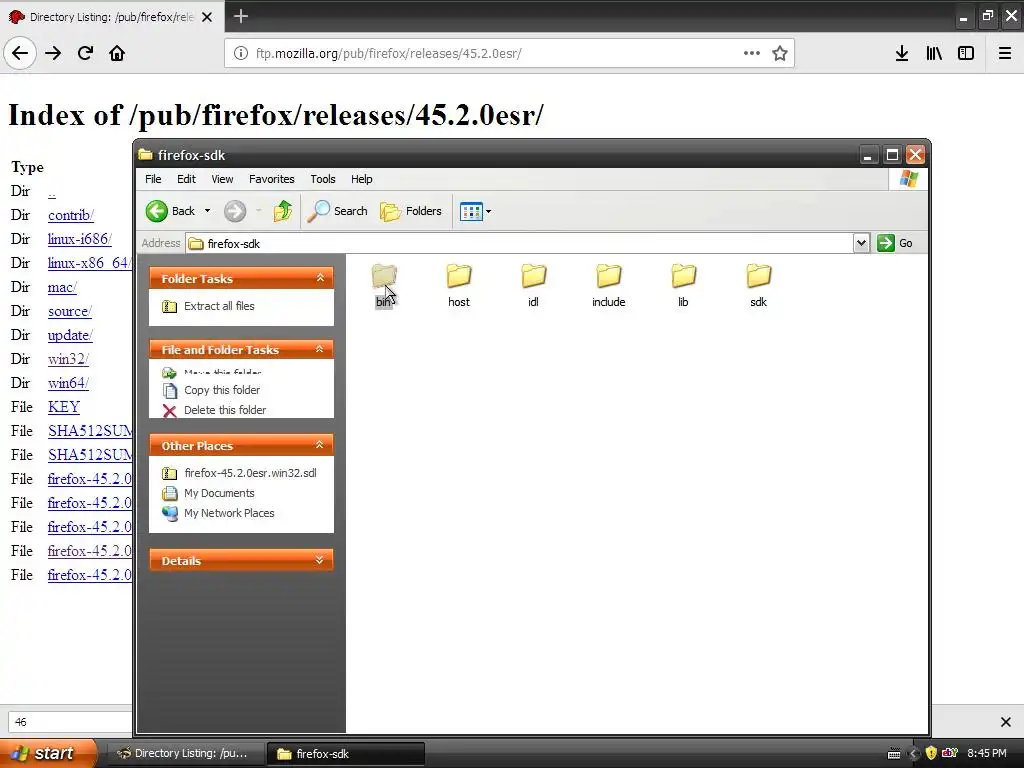This screenshot has width=1024, height=768.
Task: Click the Explorer Forward arrow button
Action: pyautogui.click(x=235, y=211)
